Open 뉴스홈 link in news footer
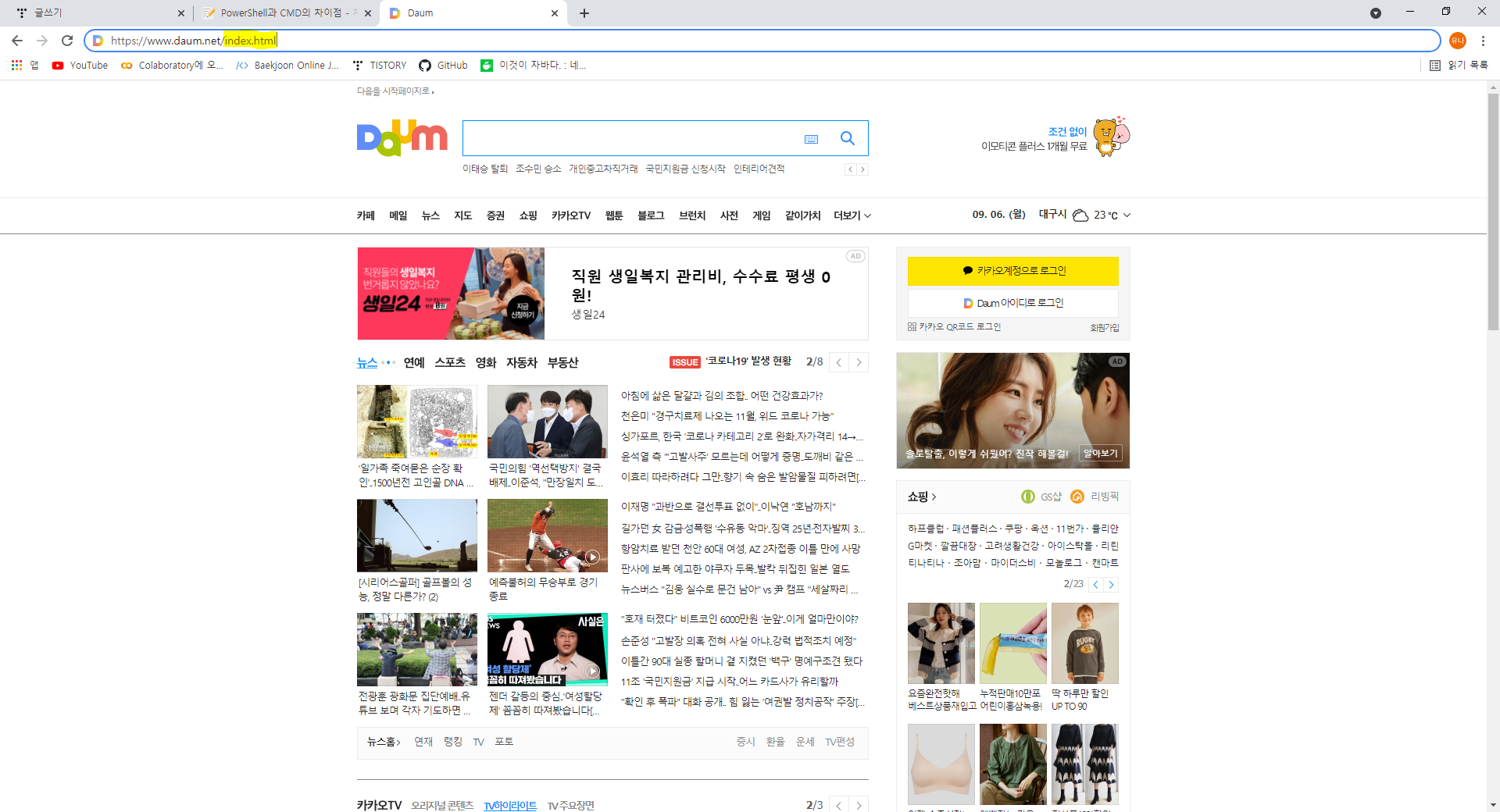1500x812 pixels. pos(384,742)
